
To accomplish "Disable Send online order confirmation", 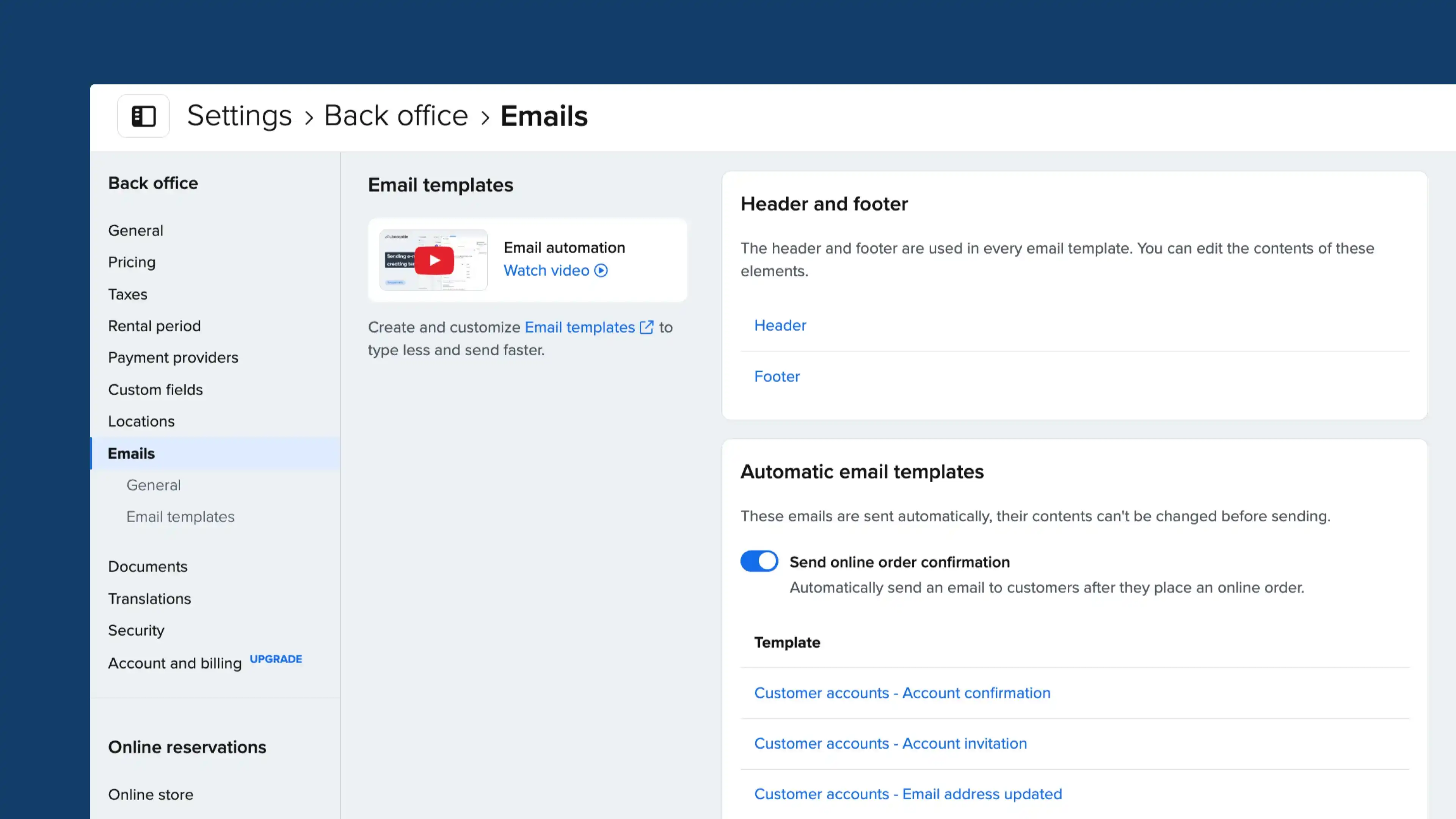I will [759, 561].
